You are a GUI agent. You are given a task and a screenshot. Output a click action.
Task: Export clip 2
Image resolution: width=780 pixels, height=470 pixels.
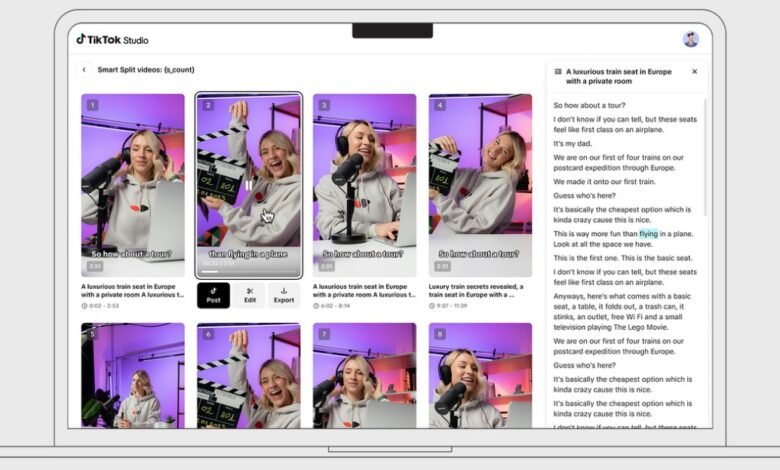pos(284,295)
